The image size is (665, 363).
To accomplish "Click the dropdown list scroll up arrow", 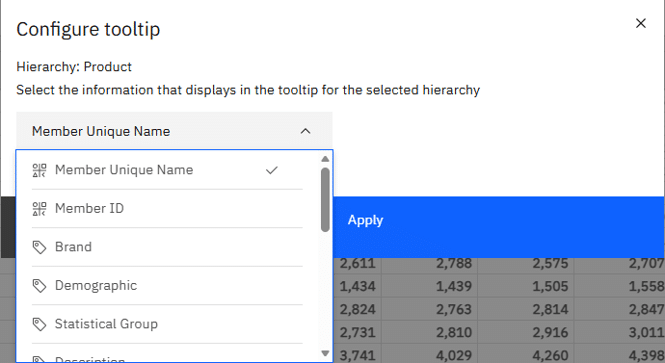I will click(x=325, y=159).
